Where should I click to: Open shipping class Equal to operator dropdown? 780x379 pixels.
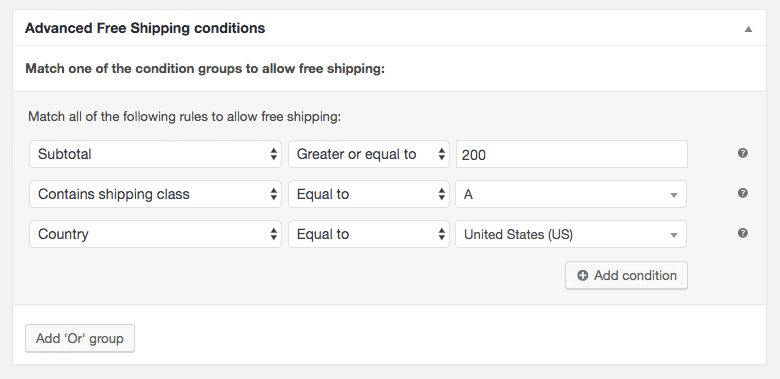pos(369,194)
